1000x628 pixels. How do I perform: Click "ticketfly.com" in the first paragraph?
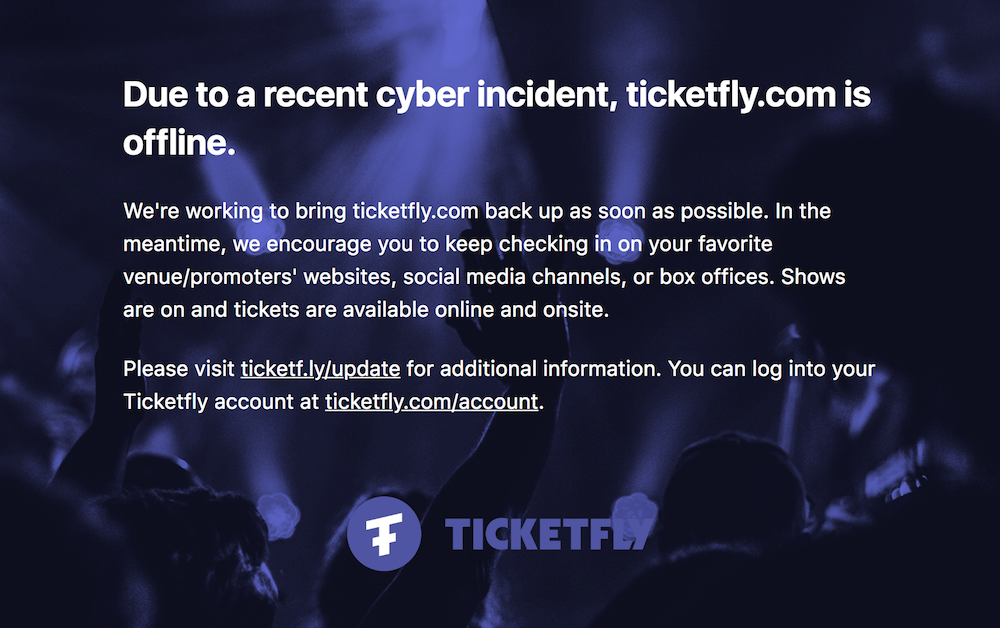tap(415, 211)
